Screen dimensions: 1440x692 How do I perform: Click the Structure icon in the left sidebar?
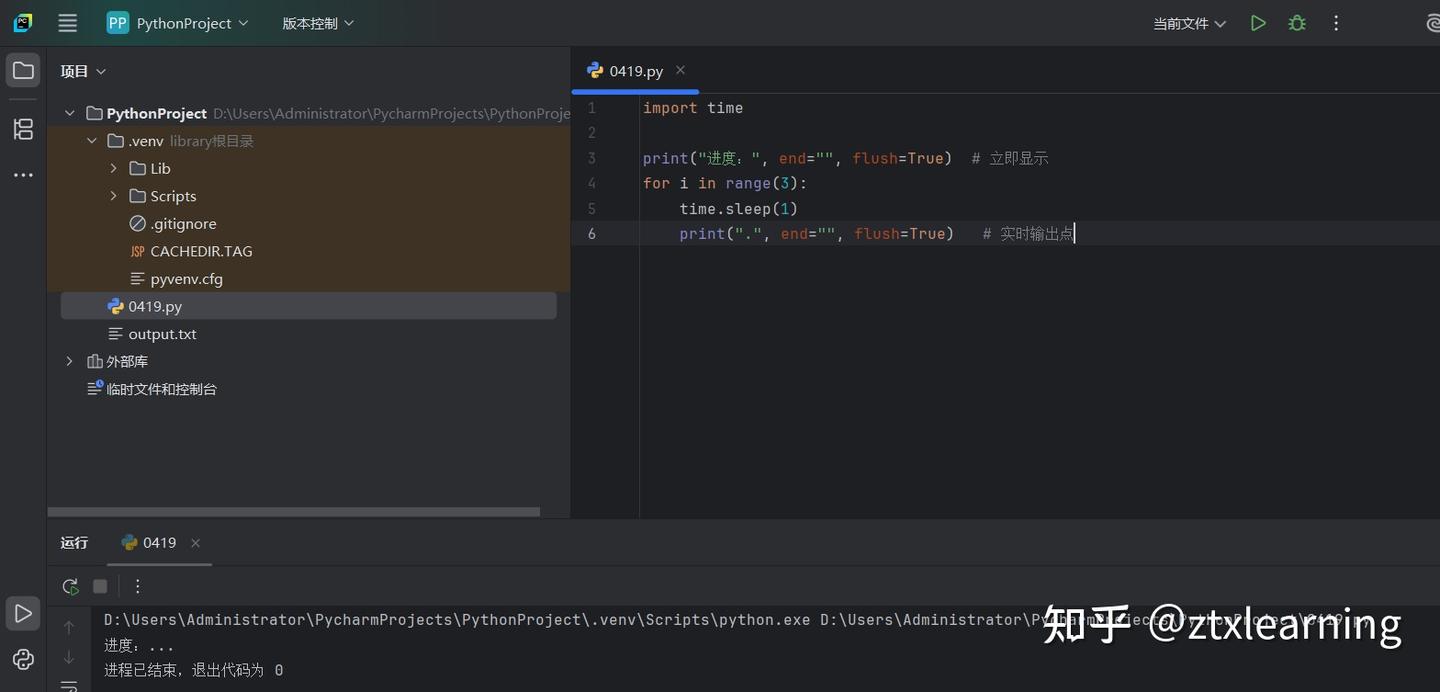click(x=22, y=129)
